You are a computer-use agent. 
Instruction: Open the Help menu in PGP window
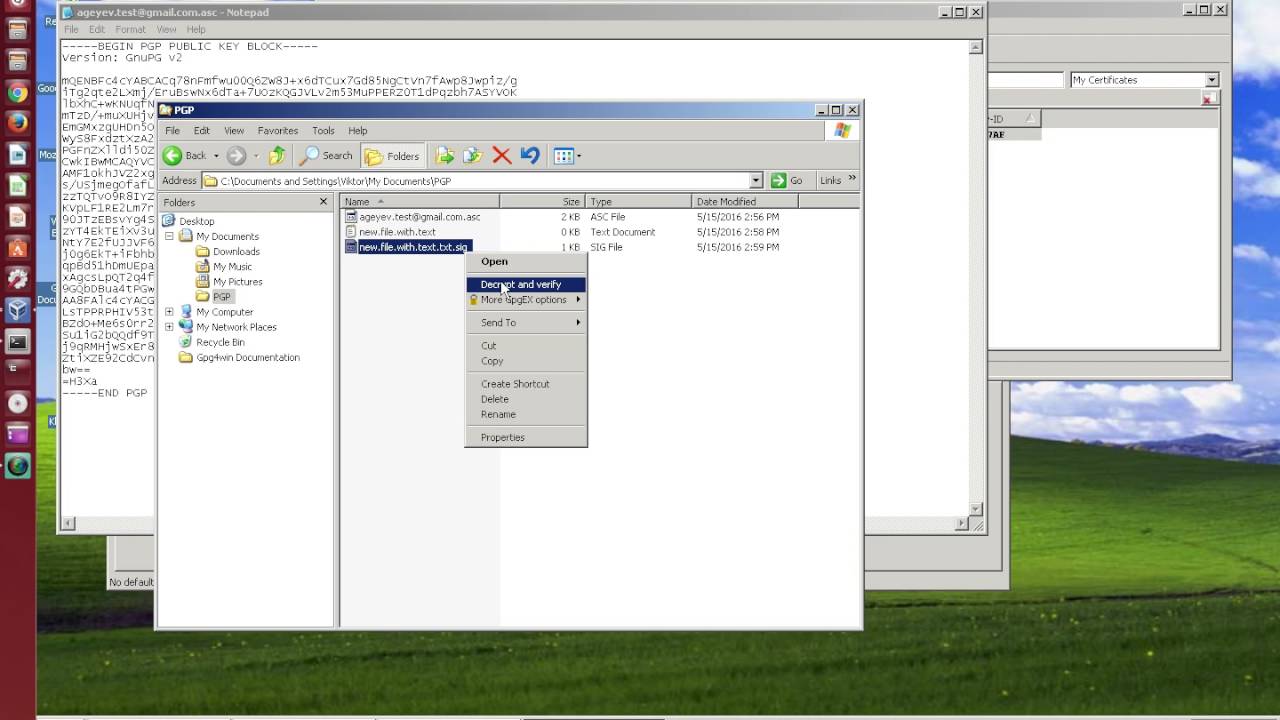pos(358,131)
